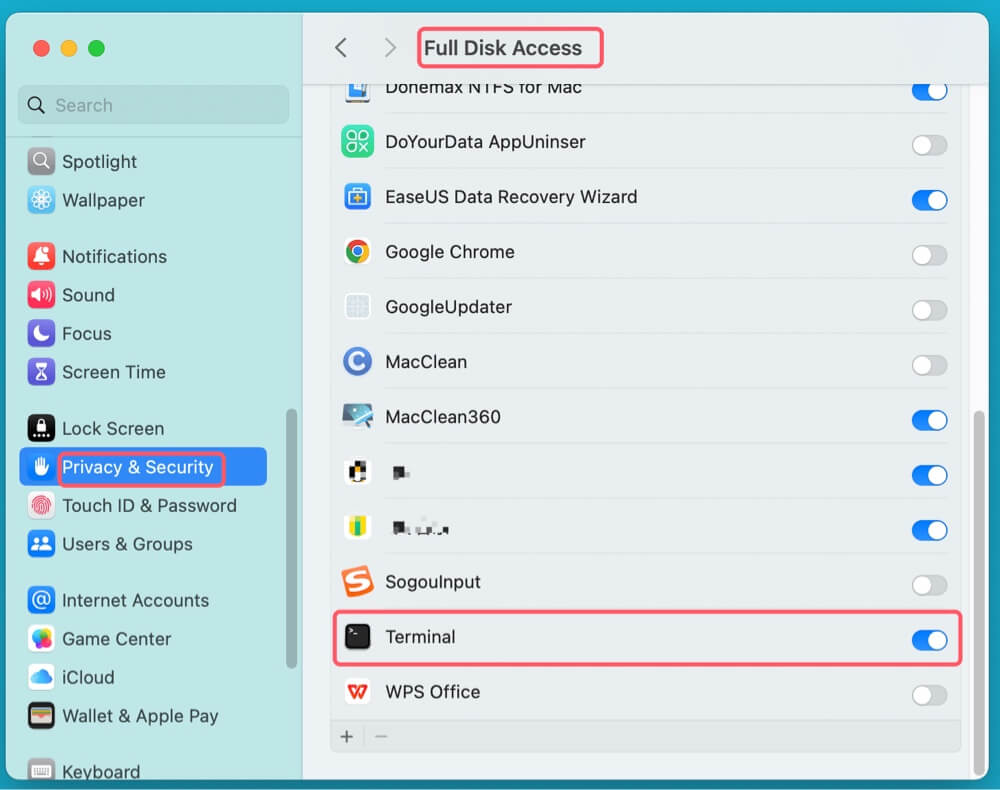The width and height of the screenshot is (1000, 790).
Task: Click the app list vertical scrollbar
Action: 978,590
